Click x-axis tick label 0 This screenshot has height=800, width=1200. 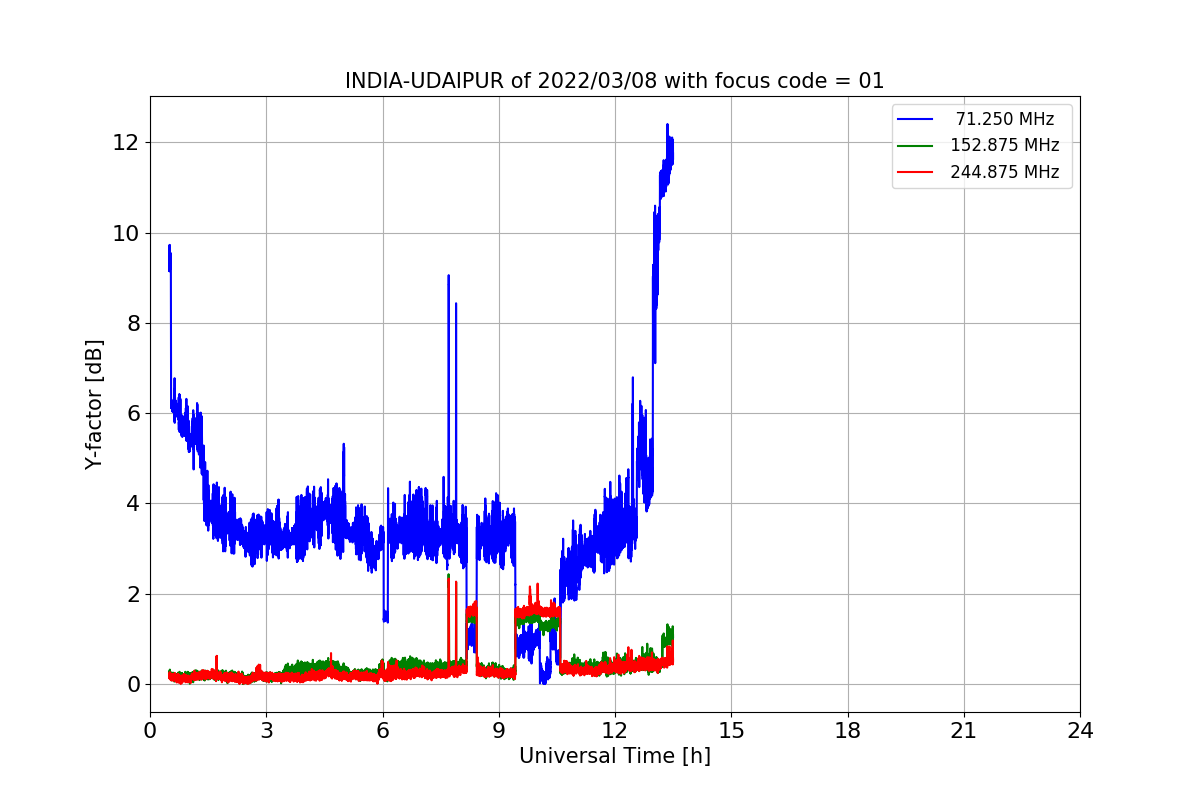150,731
